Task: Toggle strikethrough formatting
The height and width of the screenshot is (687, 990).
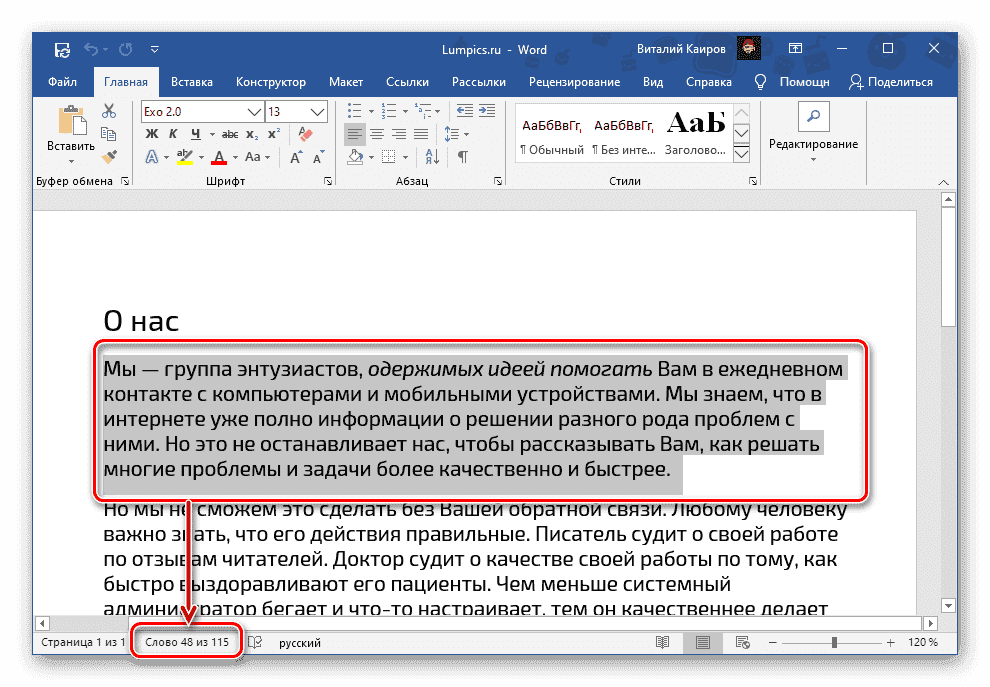Action: 230,133
